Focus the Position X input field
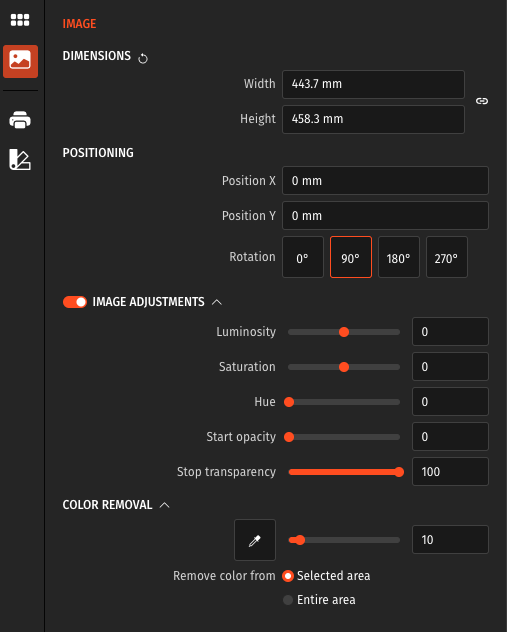Screen dimensions: 507x632 (x=385, y=181)
